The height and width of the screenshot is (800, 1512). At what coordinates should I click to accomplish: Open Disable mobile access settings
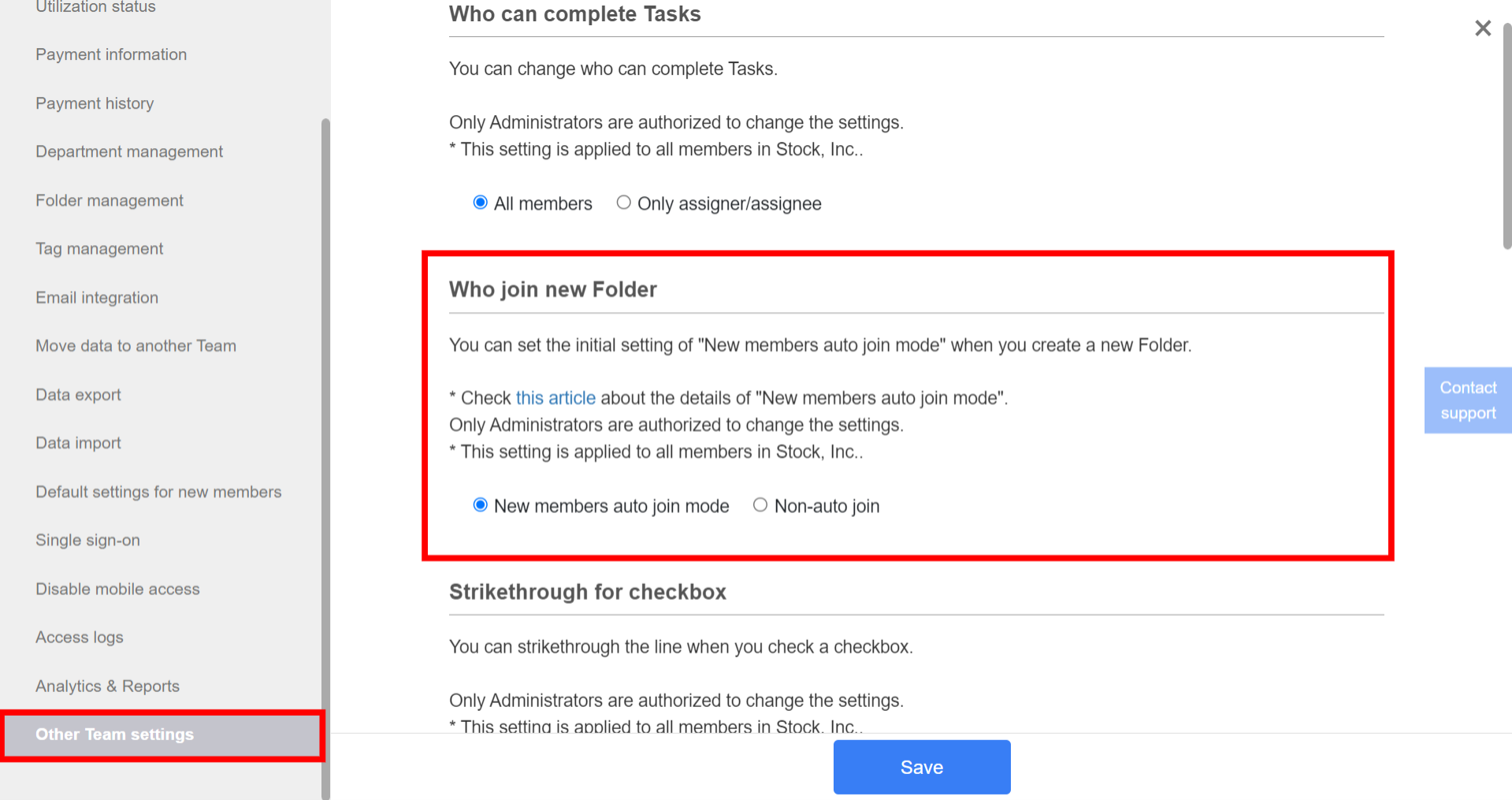(x=117, y=589)
